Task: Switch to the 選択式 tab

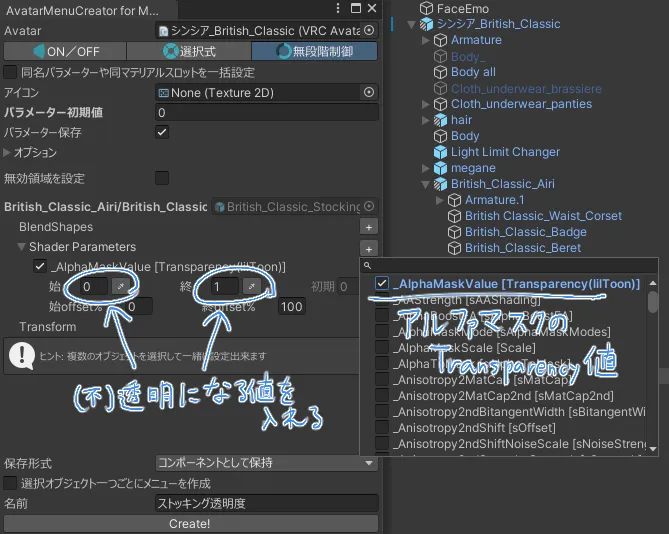Action: [x=188, y=50]
